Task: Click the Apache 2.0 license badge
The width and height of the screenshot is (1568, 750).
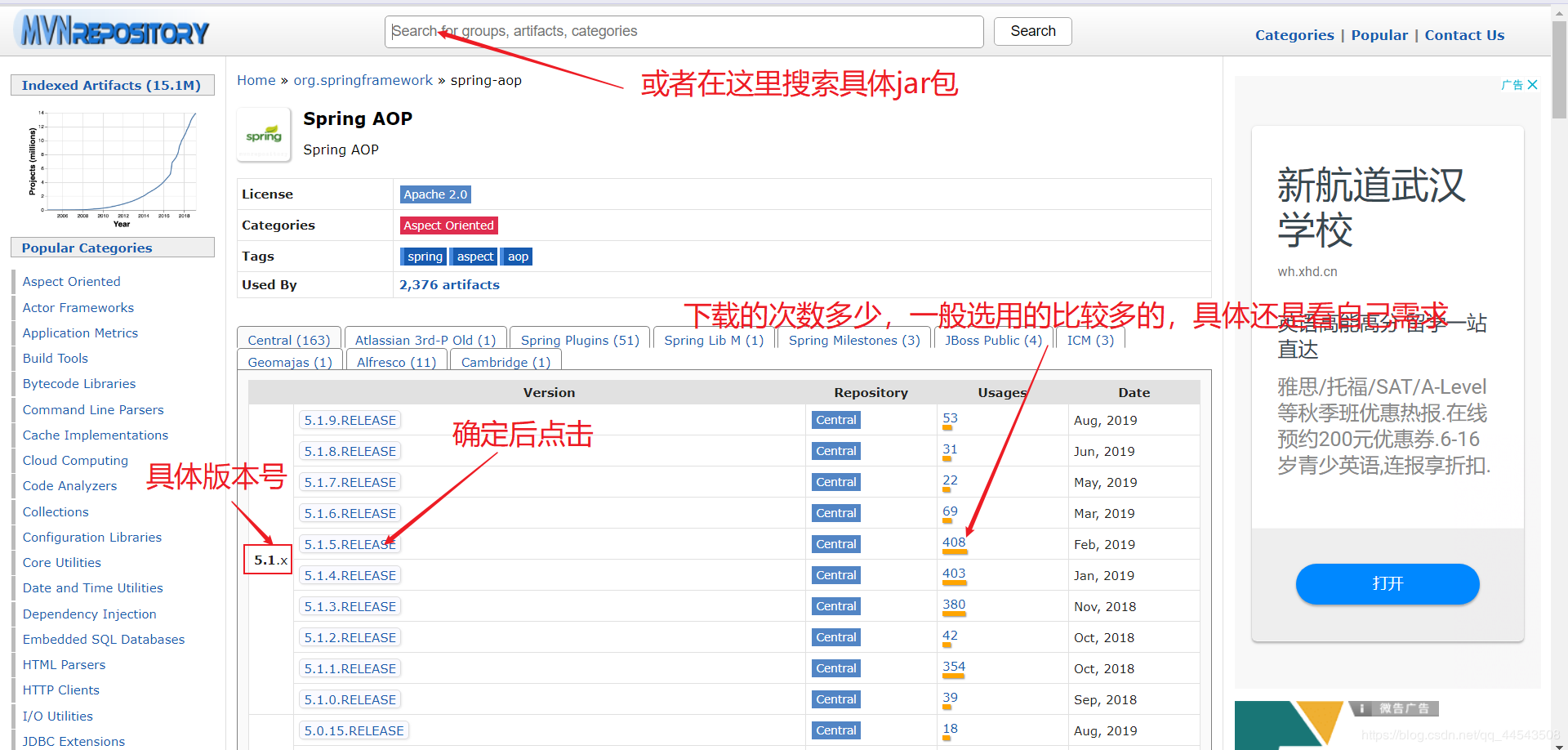Action: pyautogui.click(x=435, y=194)
